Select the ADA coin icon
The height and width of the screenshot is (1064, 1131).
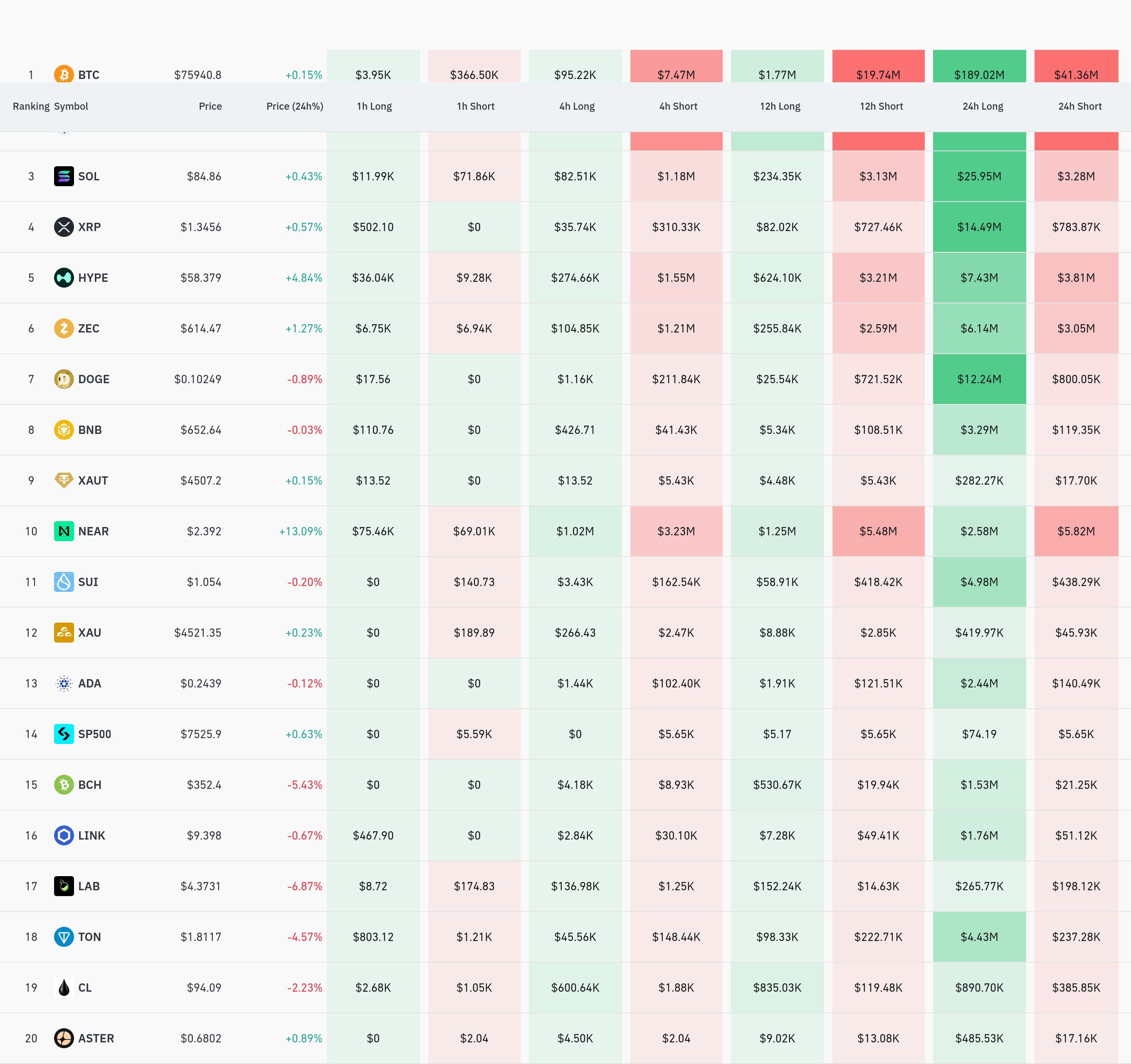[x=64, y=683]
